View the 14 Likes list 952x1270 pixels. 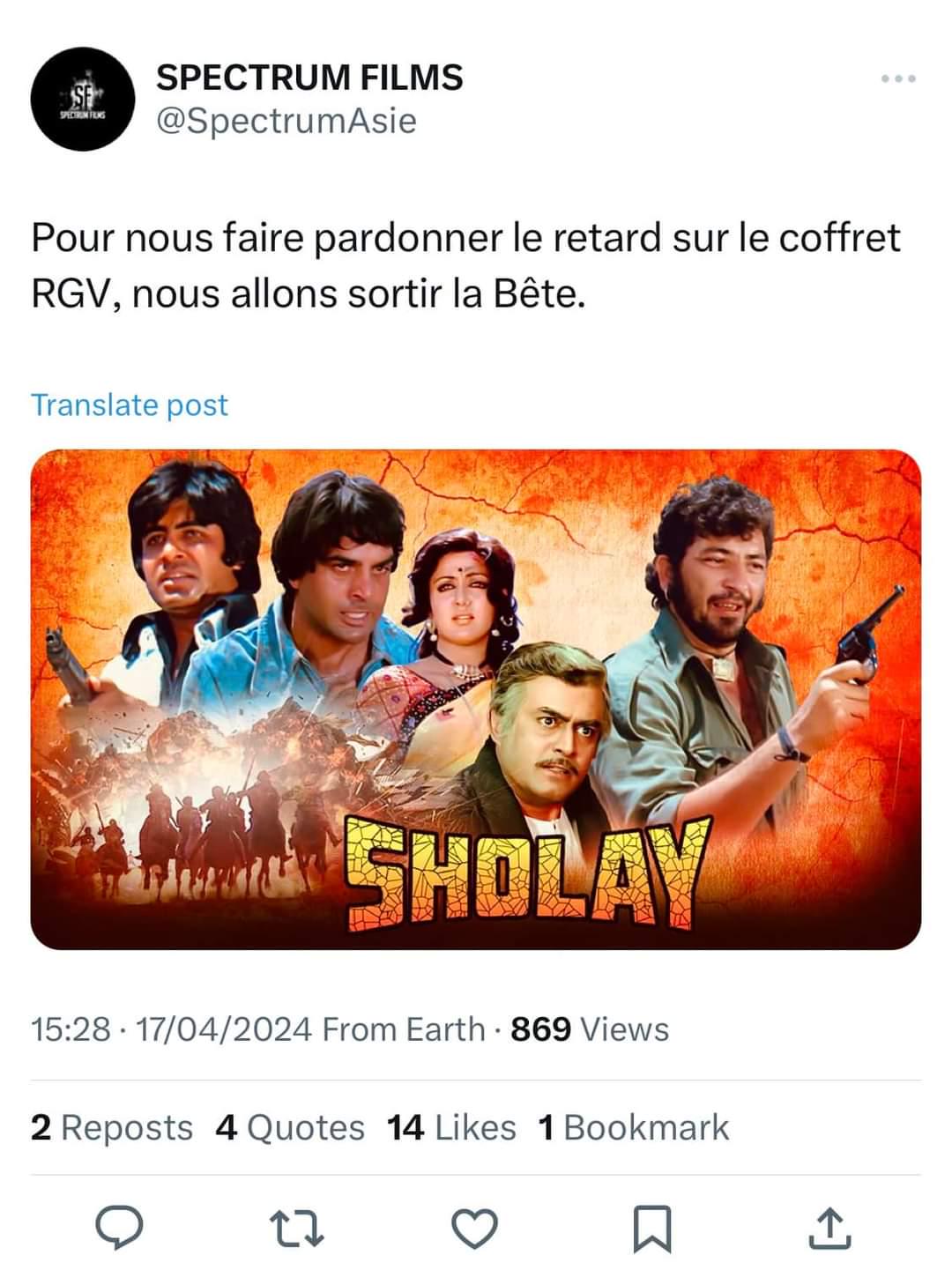(451, 1127)
